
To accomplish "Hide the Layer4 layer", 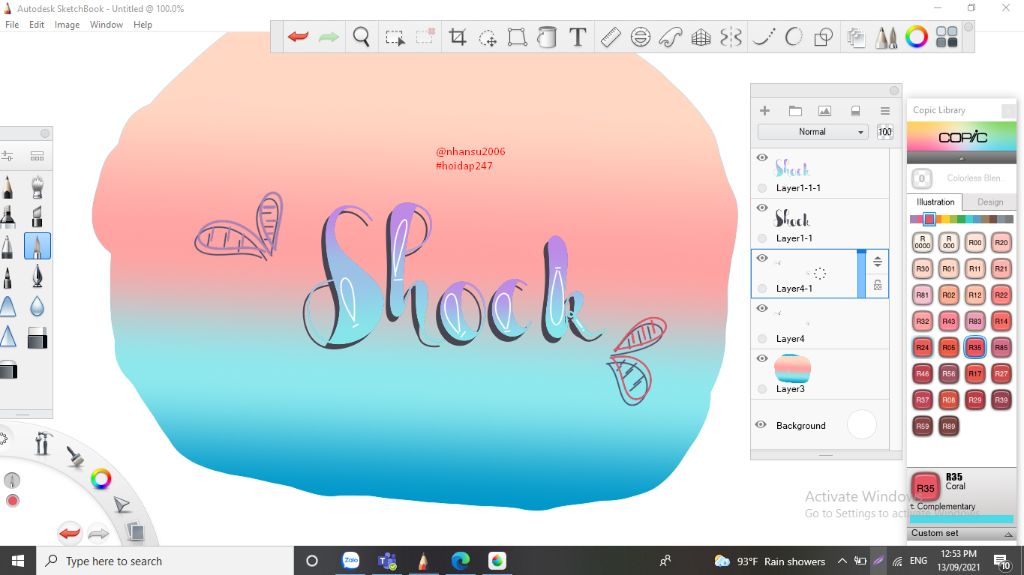I will point(761,308).
